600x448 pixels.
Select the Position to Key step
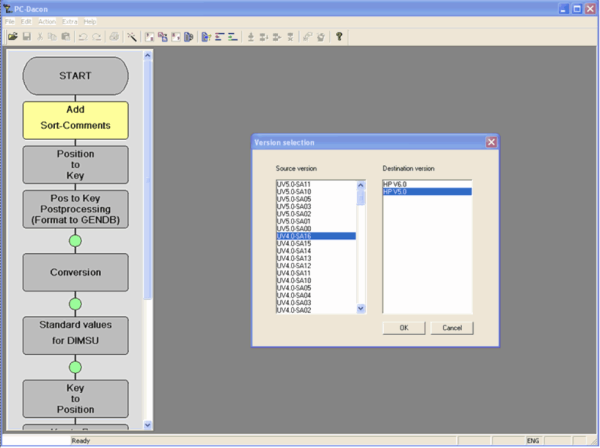point(75,165)
